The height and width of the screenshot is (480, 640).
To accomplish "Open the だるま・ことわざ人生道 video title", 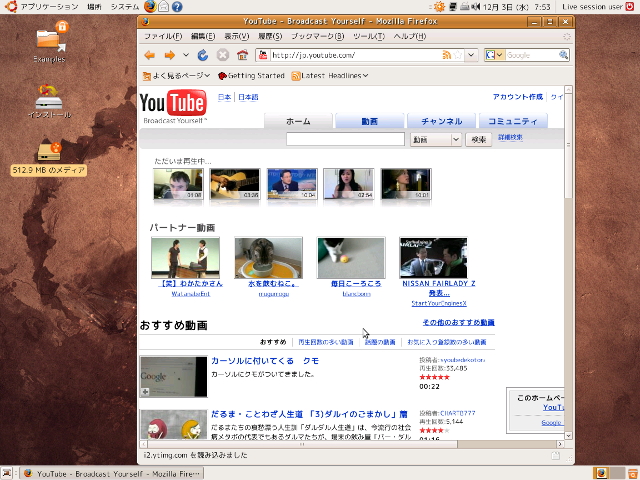I will 309,414.
